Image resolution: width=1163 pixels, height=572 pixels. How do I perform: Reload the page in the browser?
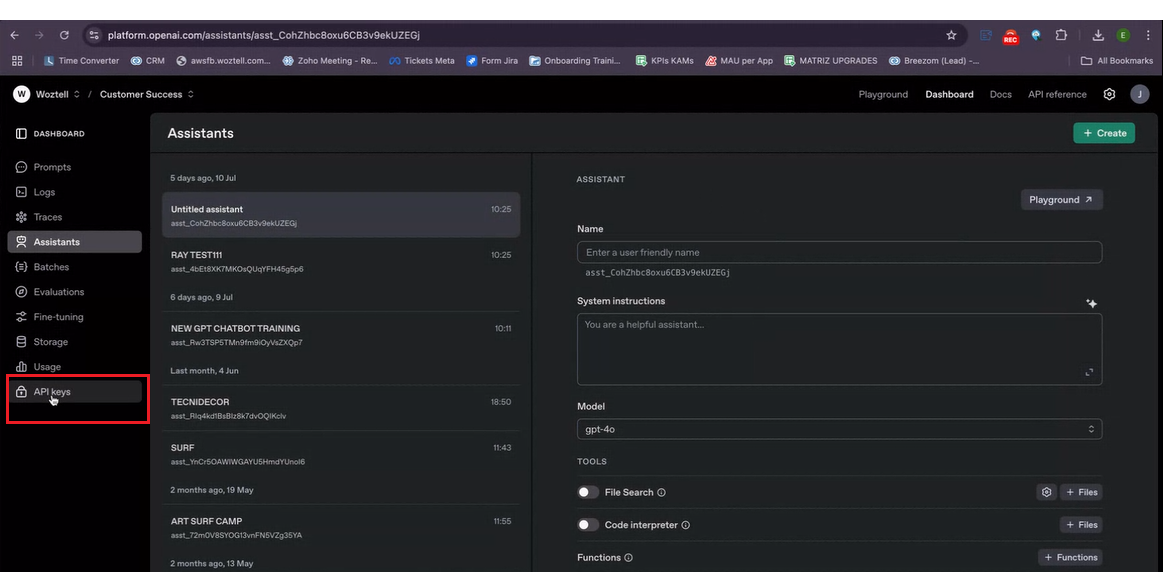pos(64,35)
